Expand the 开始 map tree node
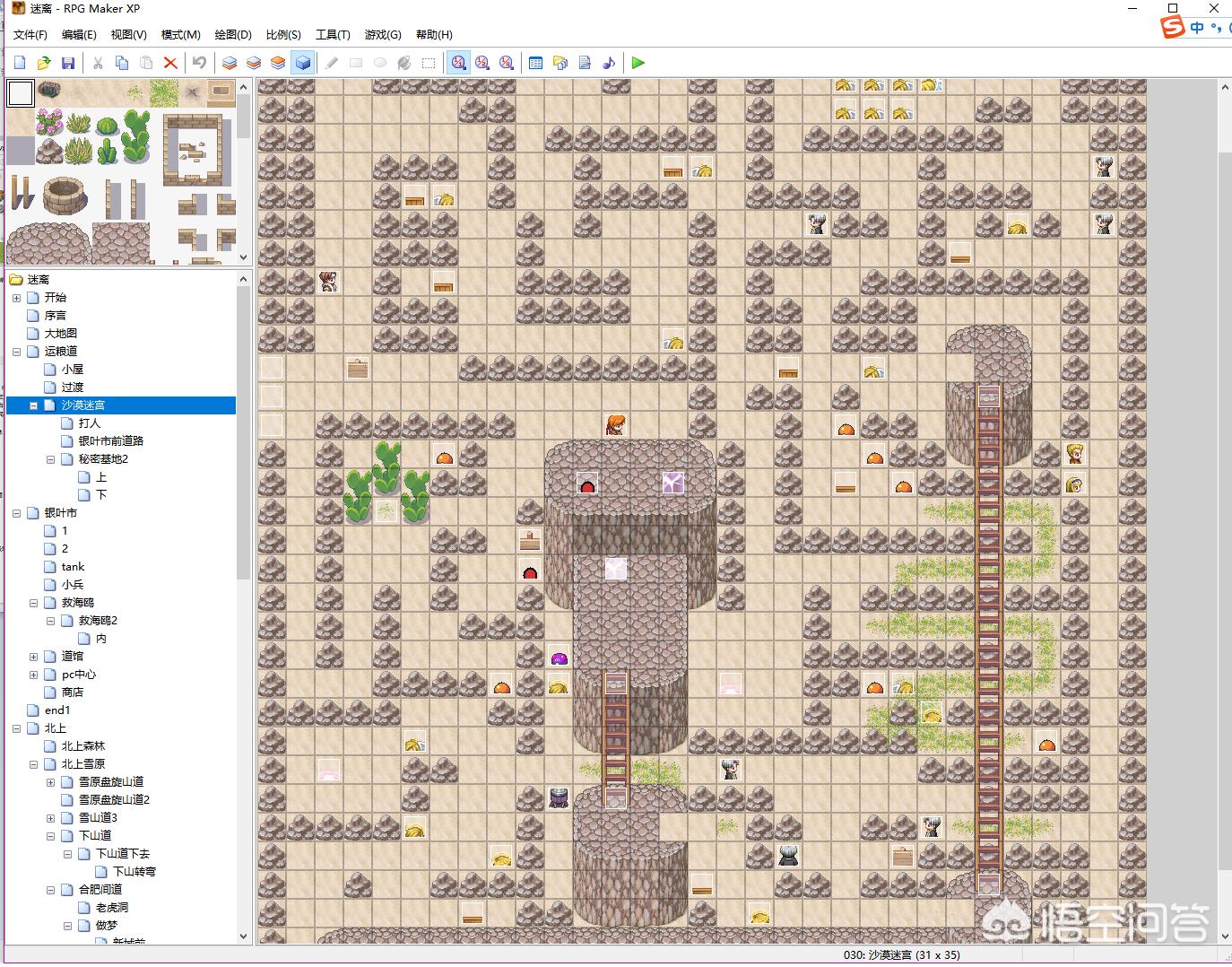Viewport: 1232px width, 967px height. click(16, 298)
